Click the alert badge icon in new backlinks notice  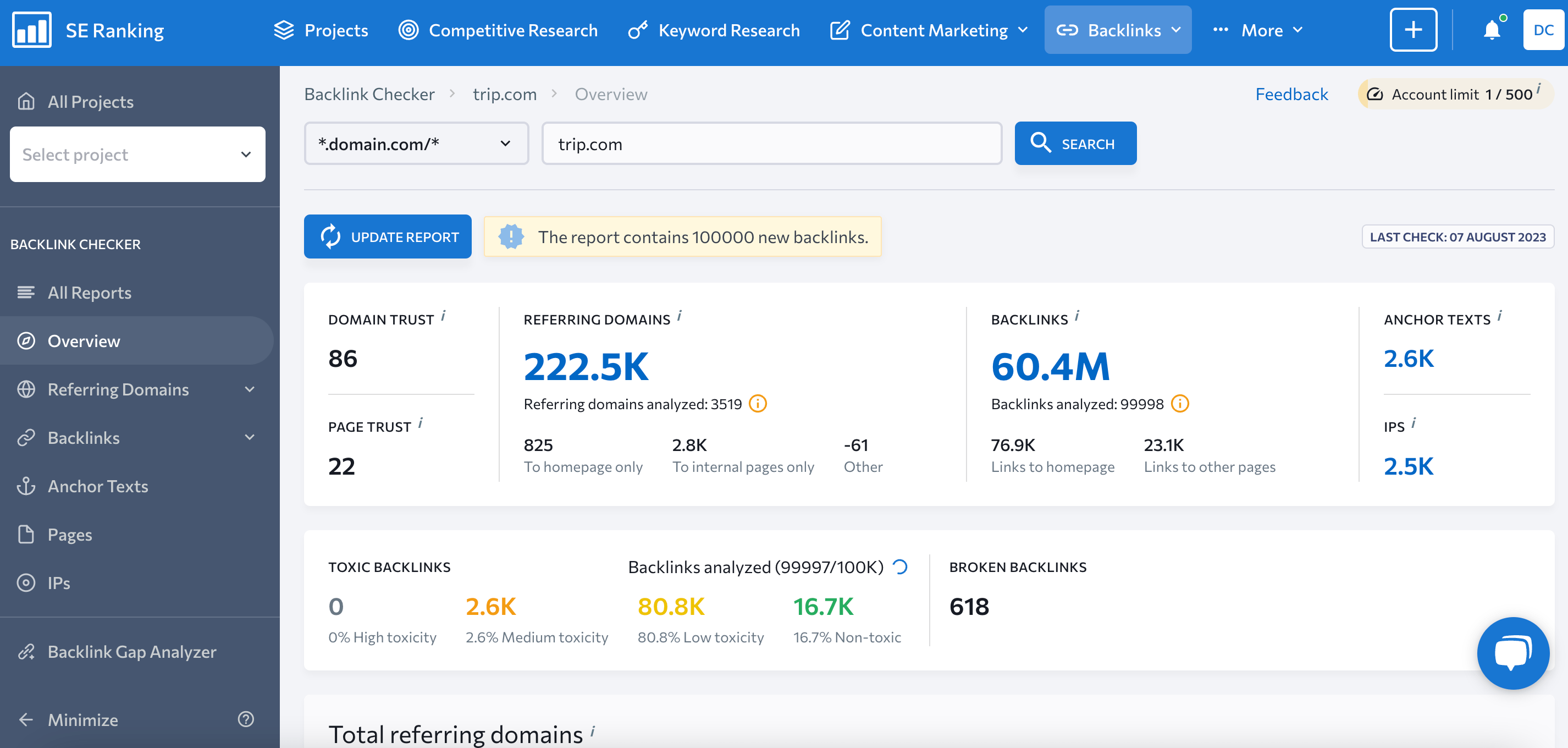pos(511,237)
